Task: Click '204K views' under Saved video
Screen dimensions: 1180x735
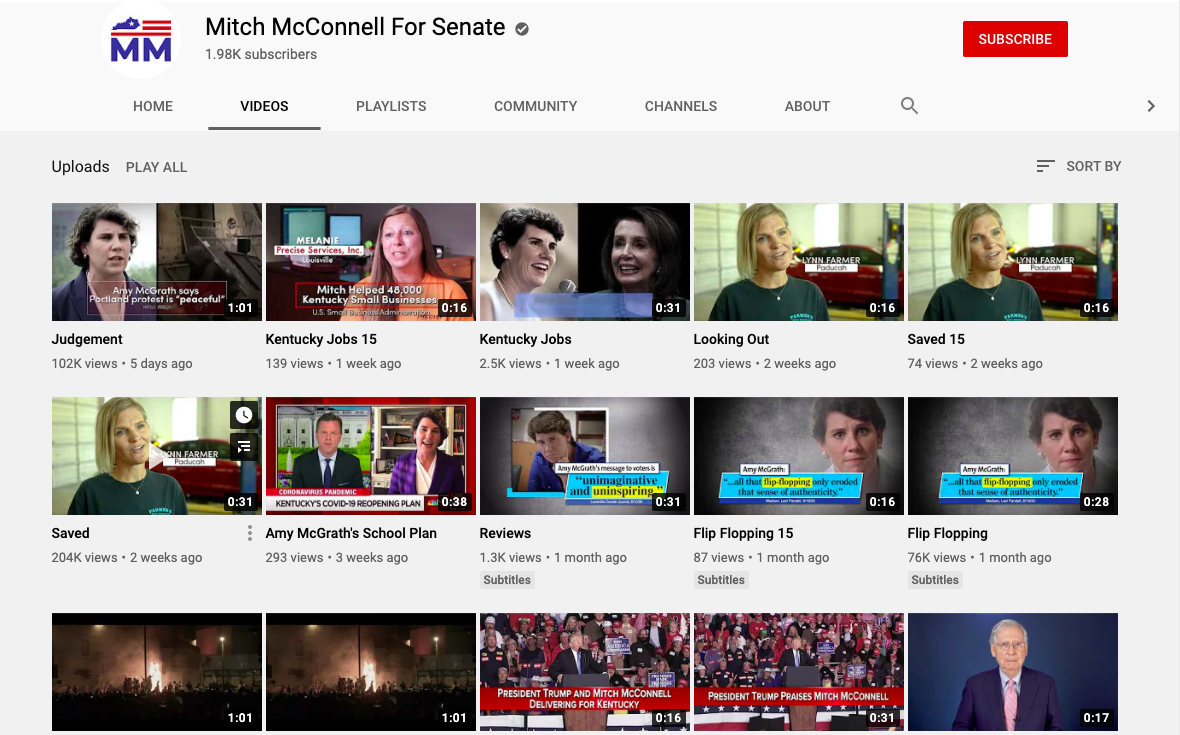Action: click(84, 557)
